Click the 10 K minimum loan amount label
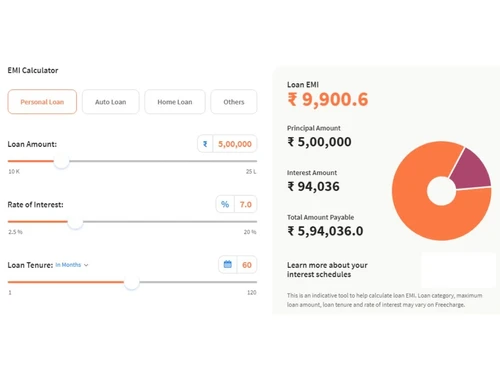 pos(14,171)
